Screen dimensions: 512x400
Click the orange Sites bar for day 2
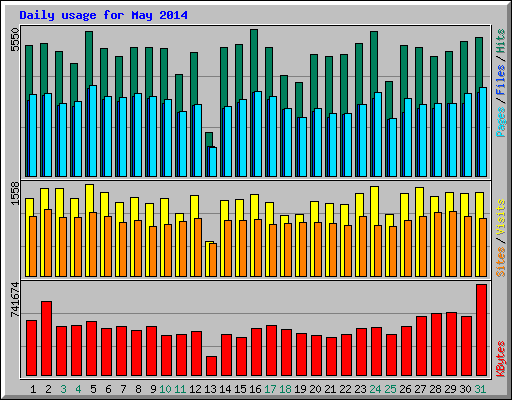pyautogui.click(x=48, y=243)
